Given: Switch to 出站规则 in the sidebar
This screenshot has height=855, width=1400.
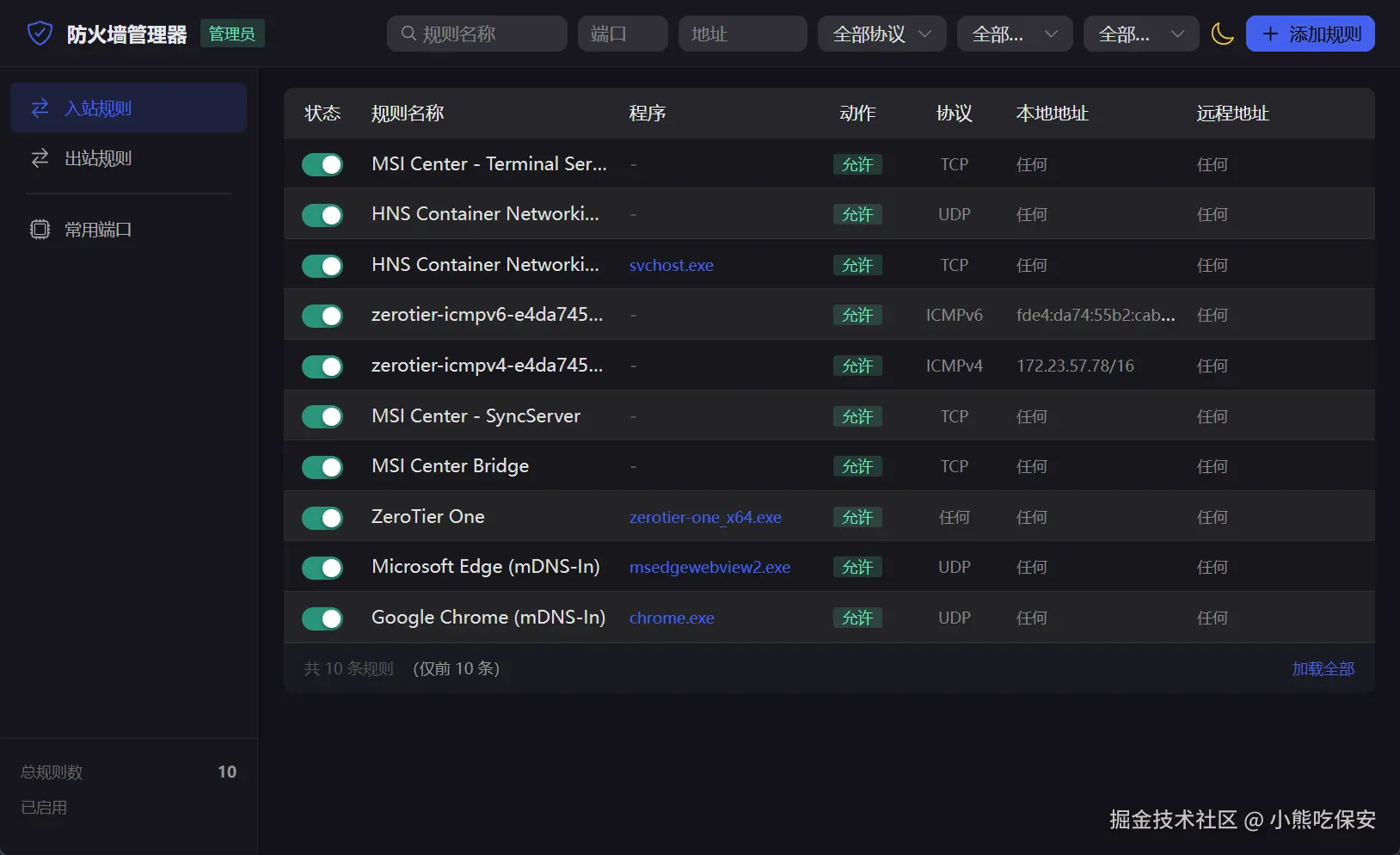Looking at the screenshot, I should (x=129, y=158).
